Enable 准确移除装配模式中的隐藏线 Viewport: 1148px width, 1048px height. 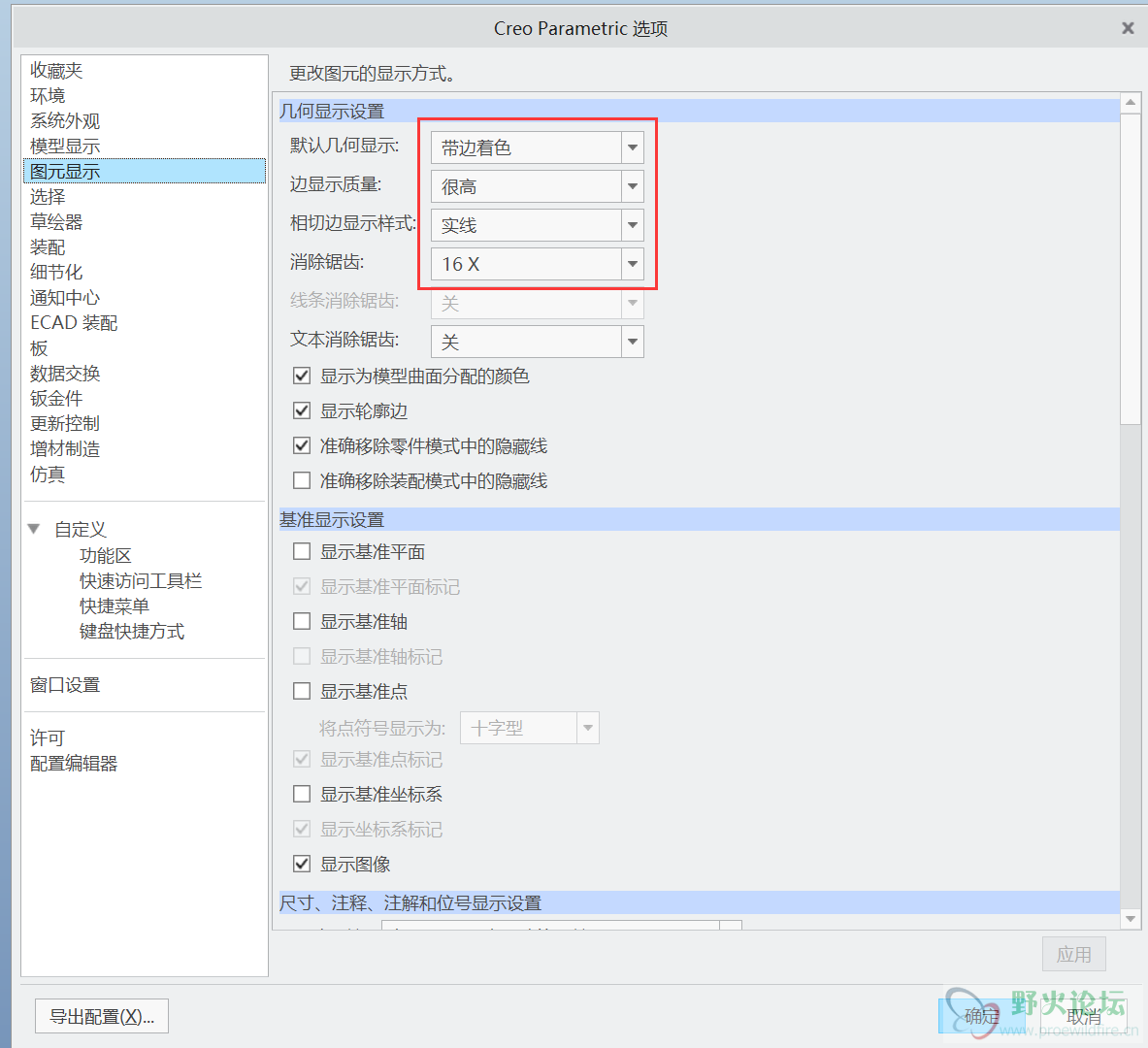302,480
